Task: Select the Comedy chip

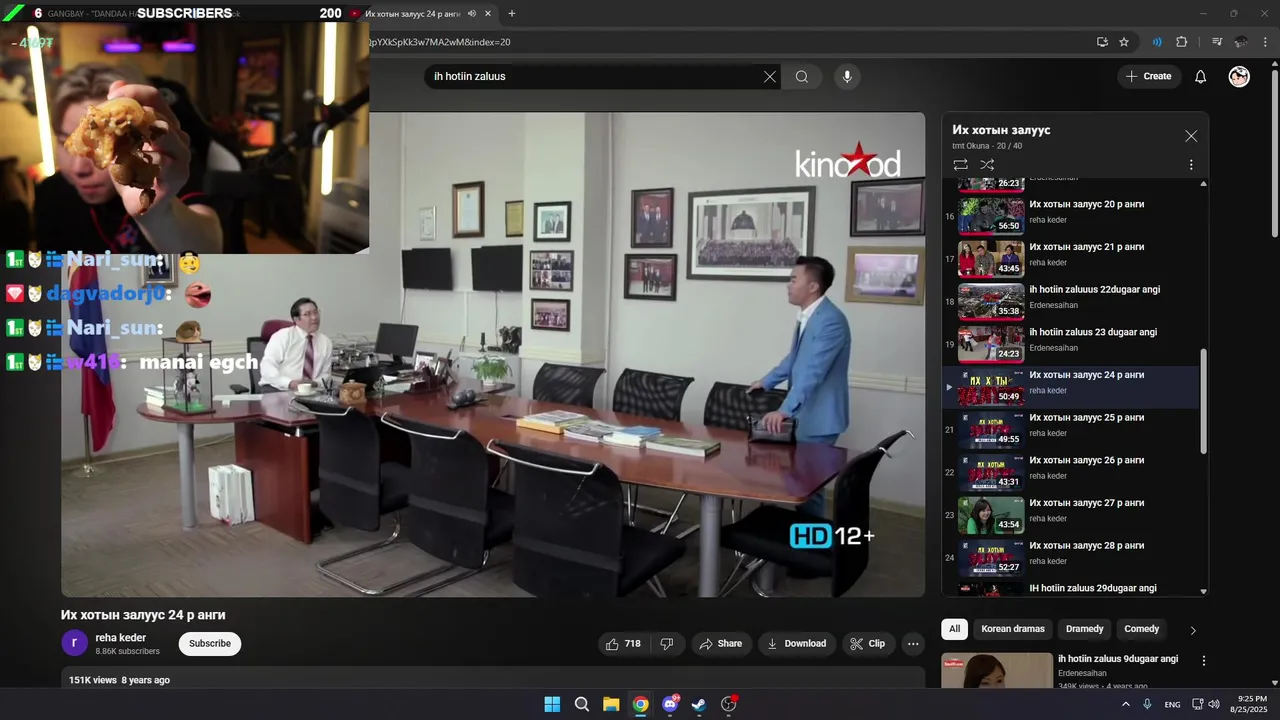Action: click(x=1141, y=629)
